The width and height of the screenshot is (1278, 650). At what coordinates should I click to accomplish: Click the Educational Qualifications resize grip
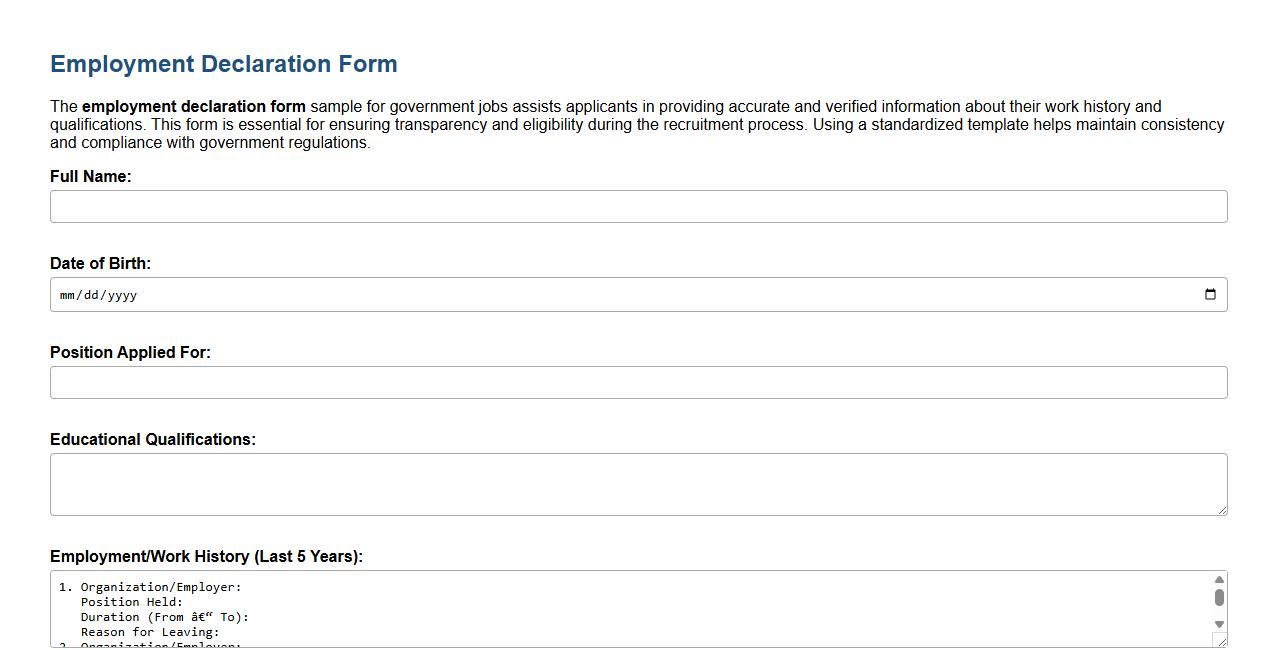[x=1222, y=511]
